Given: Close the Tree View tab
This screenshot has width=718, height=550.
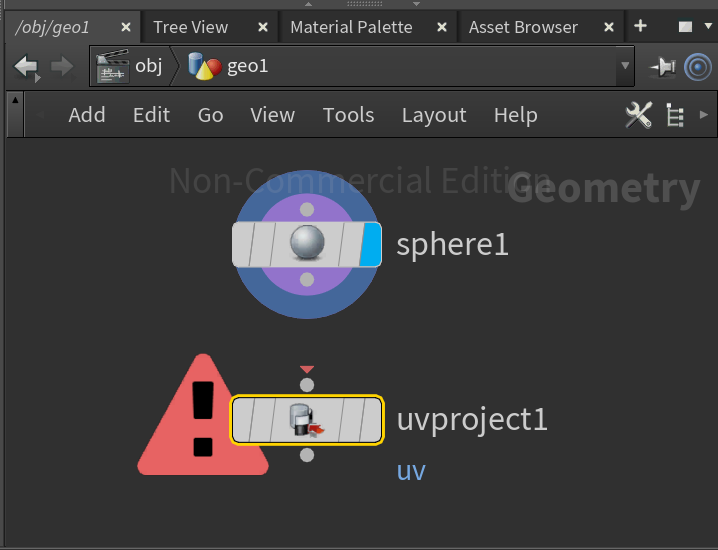Looking at the screenshot, I should (263, 27).
